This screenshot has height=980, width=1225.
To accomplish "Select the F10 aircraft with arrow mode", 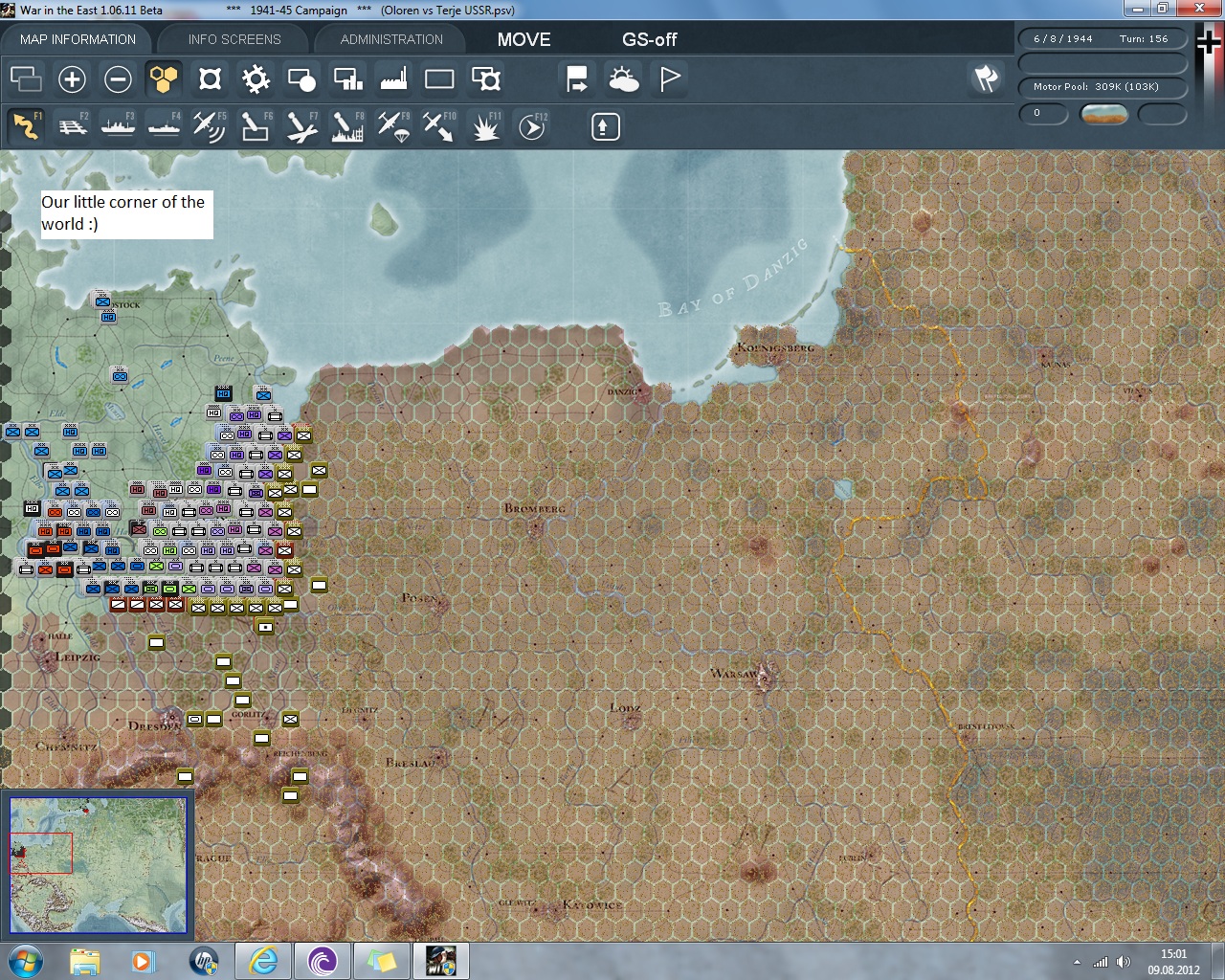I will (439, 126).
